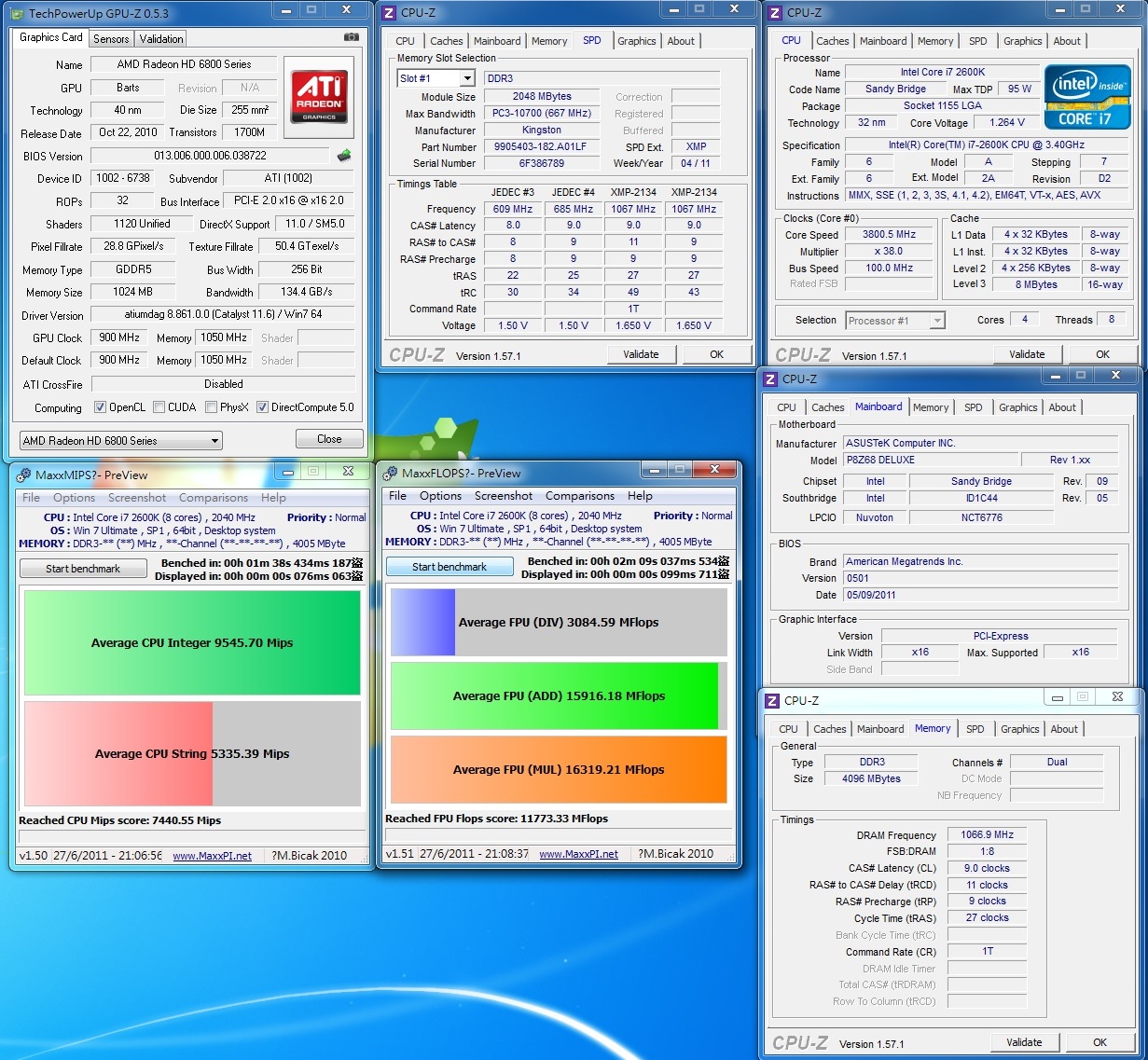Toggle the OpenCL checkbox
Viewport: 1148px width, 1060px height.
(100, 407)
